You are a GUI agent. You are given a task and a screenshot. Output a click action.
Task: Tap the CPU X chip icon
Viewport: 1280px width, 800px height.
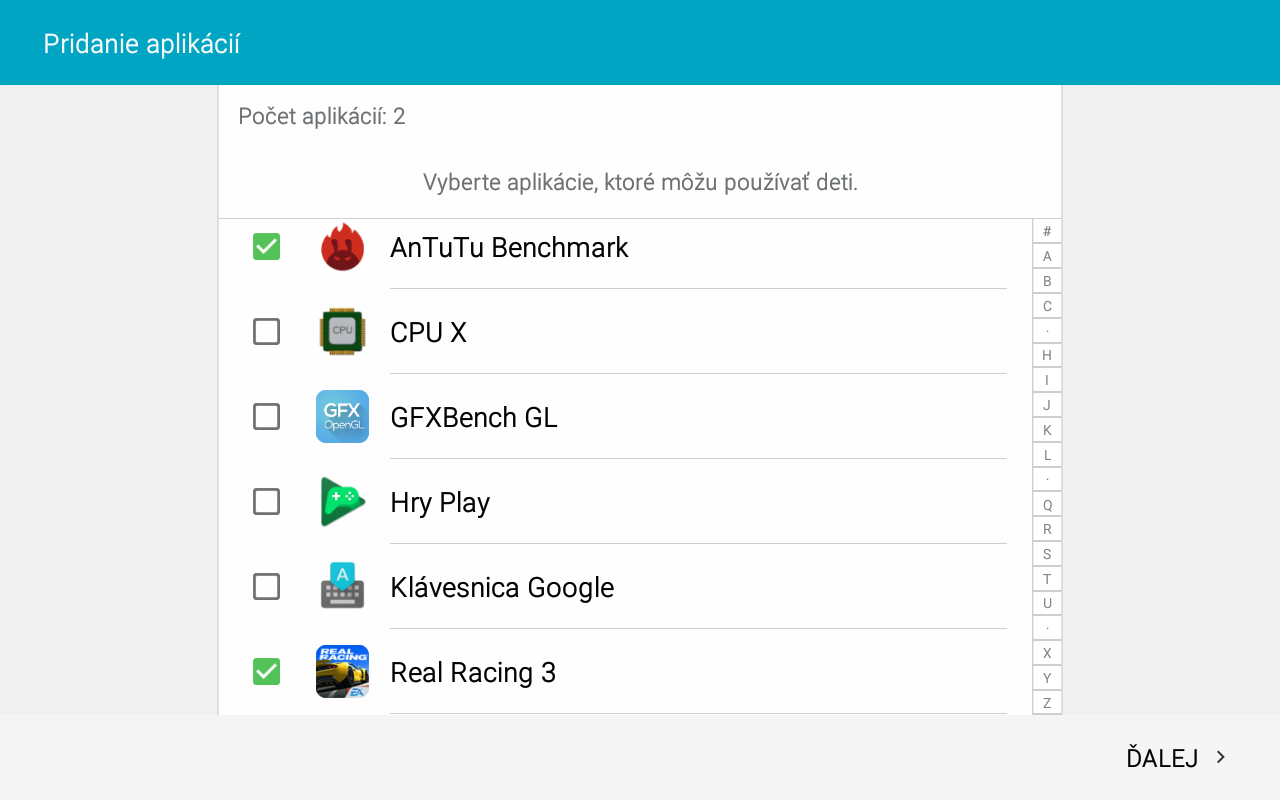tap(342, 332)
